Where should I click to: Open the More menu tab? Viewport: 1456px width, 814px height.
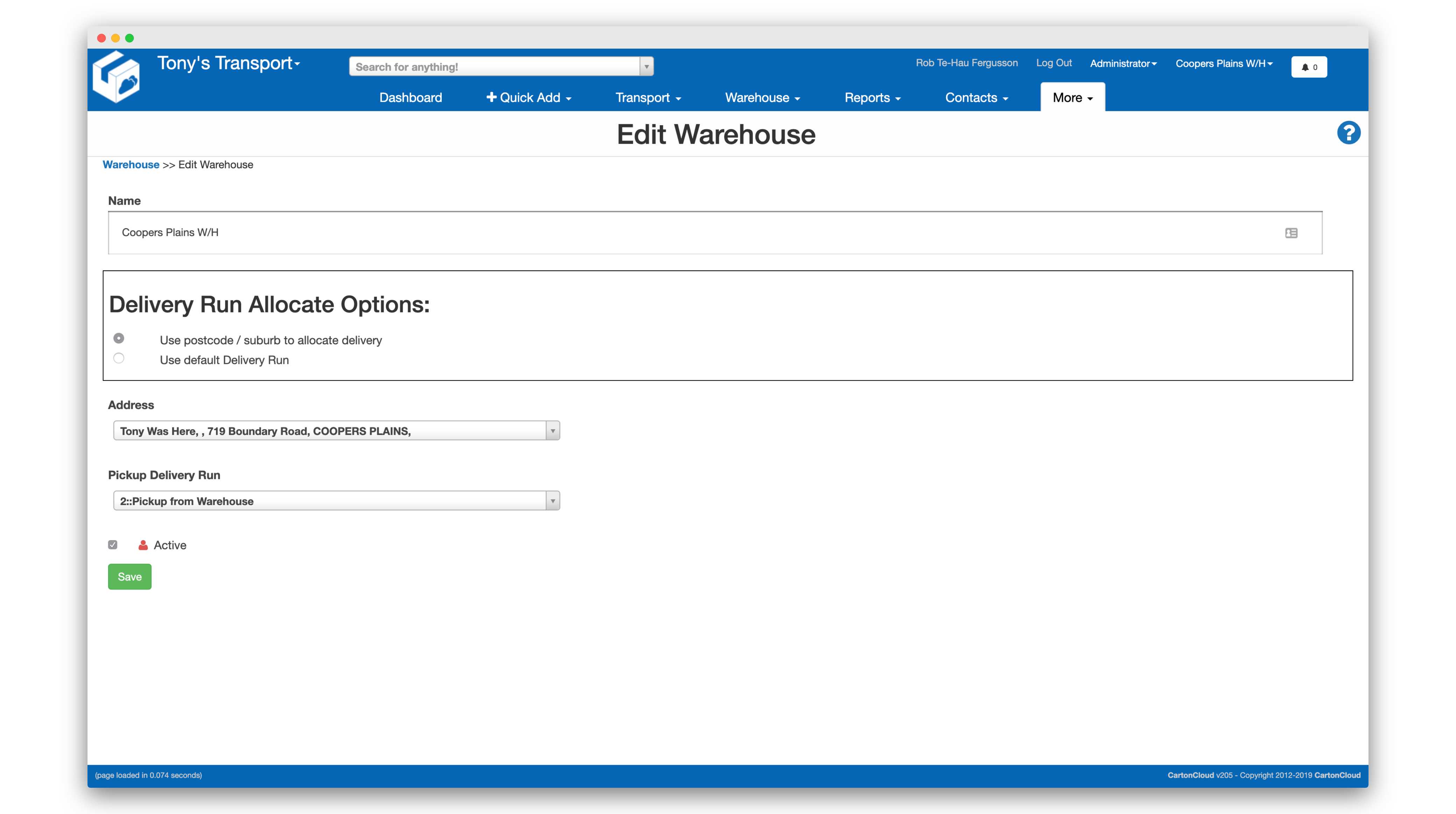pos(1072,98)
